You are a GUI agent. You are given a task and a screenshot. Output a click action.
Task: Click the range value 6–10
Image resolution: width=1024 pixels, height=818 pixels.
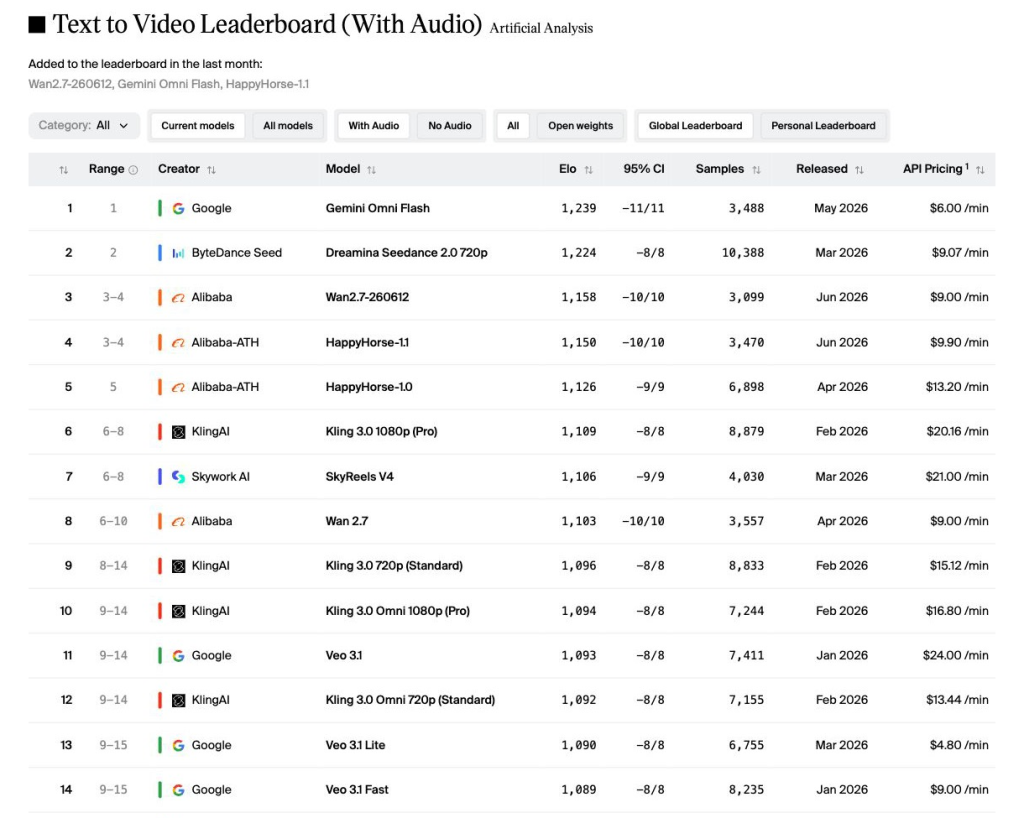tap(113, 522)
